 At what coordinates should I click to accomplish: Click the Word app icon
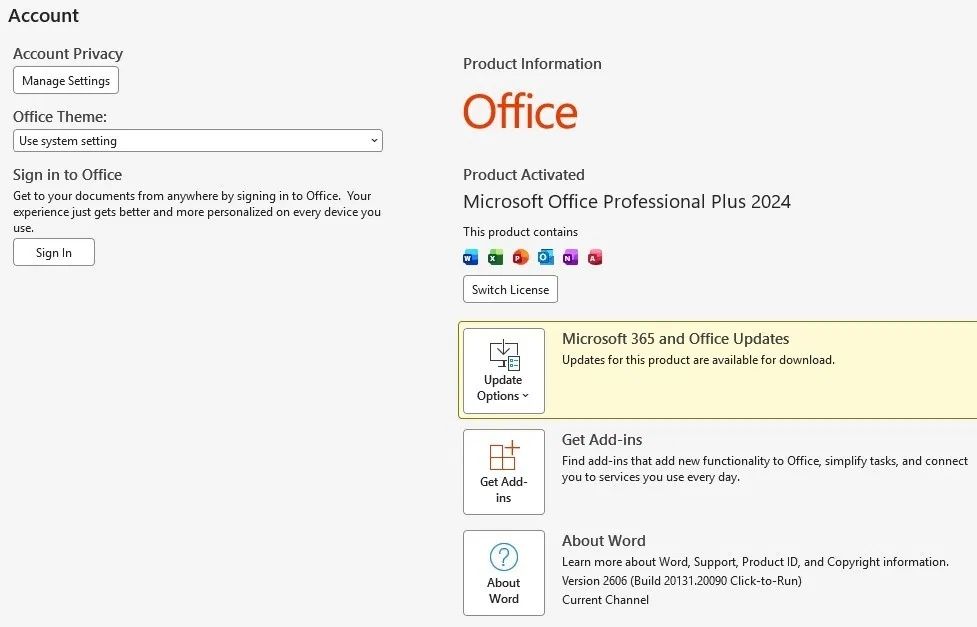point(470,257)
